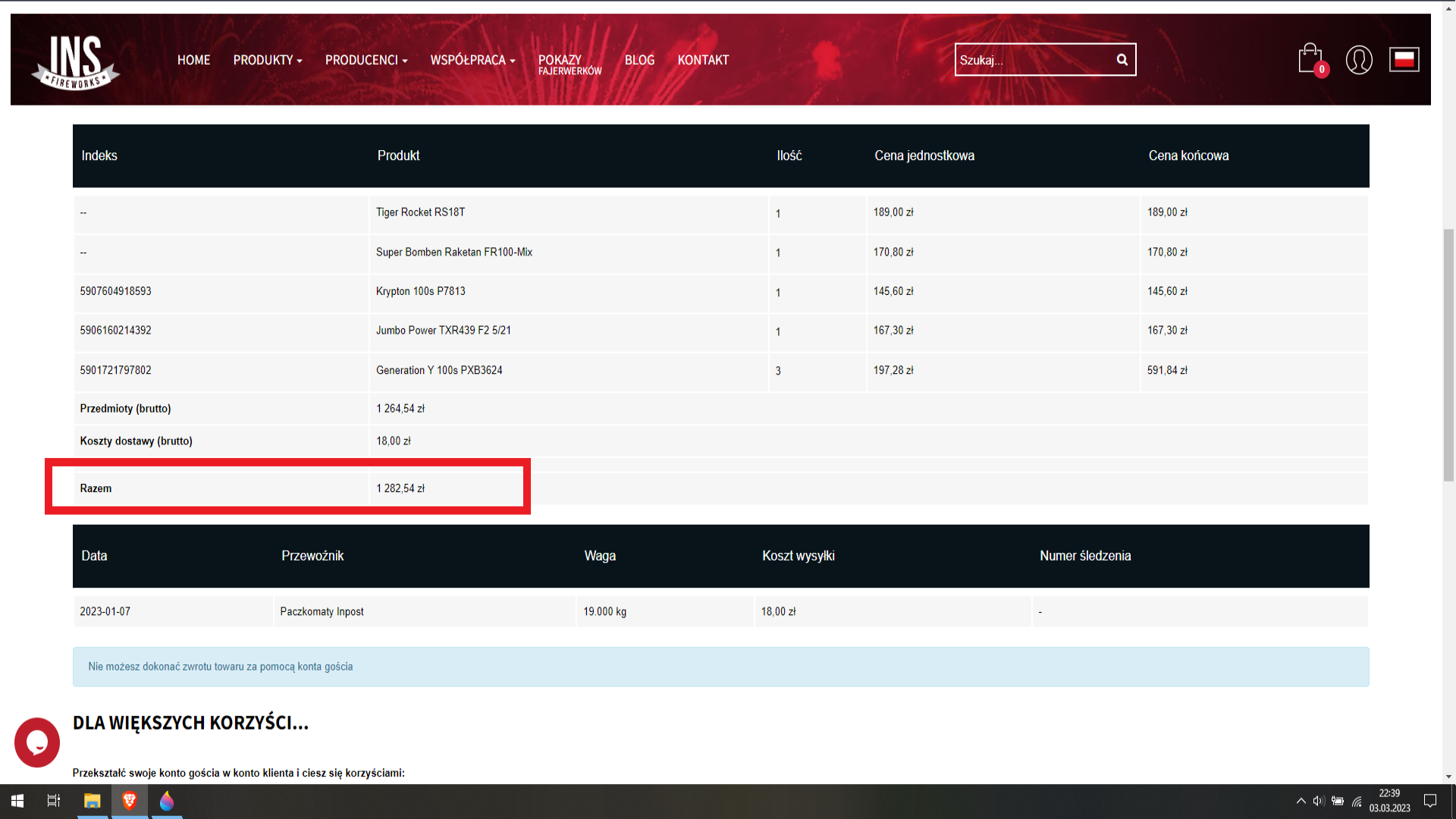
Task: Go to the Home menu item
Action: point(193,60)
